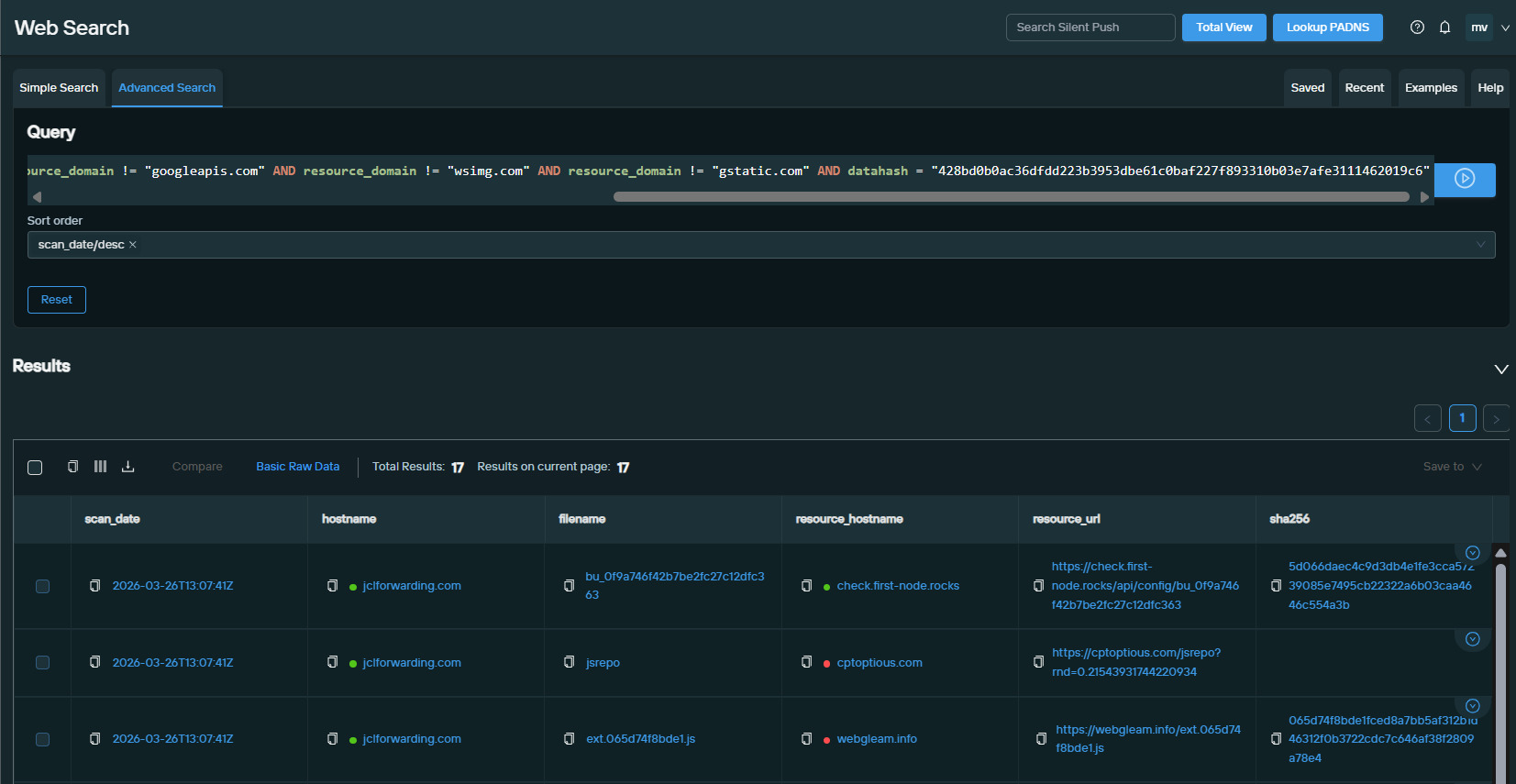
Task: Copy filename ext.065d74f8bde1.js
Action: coord(569,739)
